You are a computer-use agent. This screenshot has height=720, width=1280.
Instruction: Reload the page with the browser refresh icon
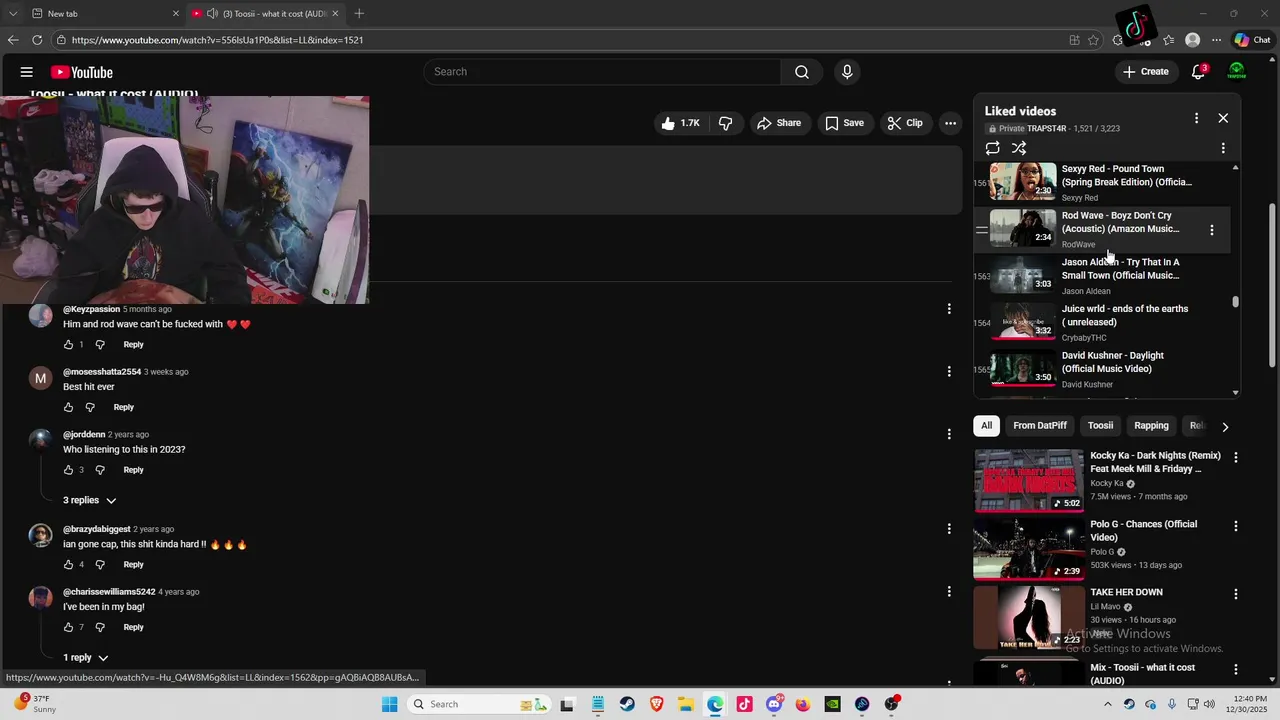[x=37, y=40]
